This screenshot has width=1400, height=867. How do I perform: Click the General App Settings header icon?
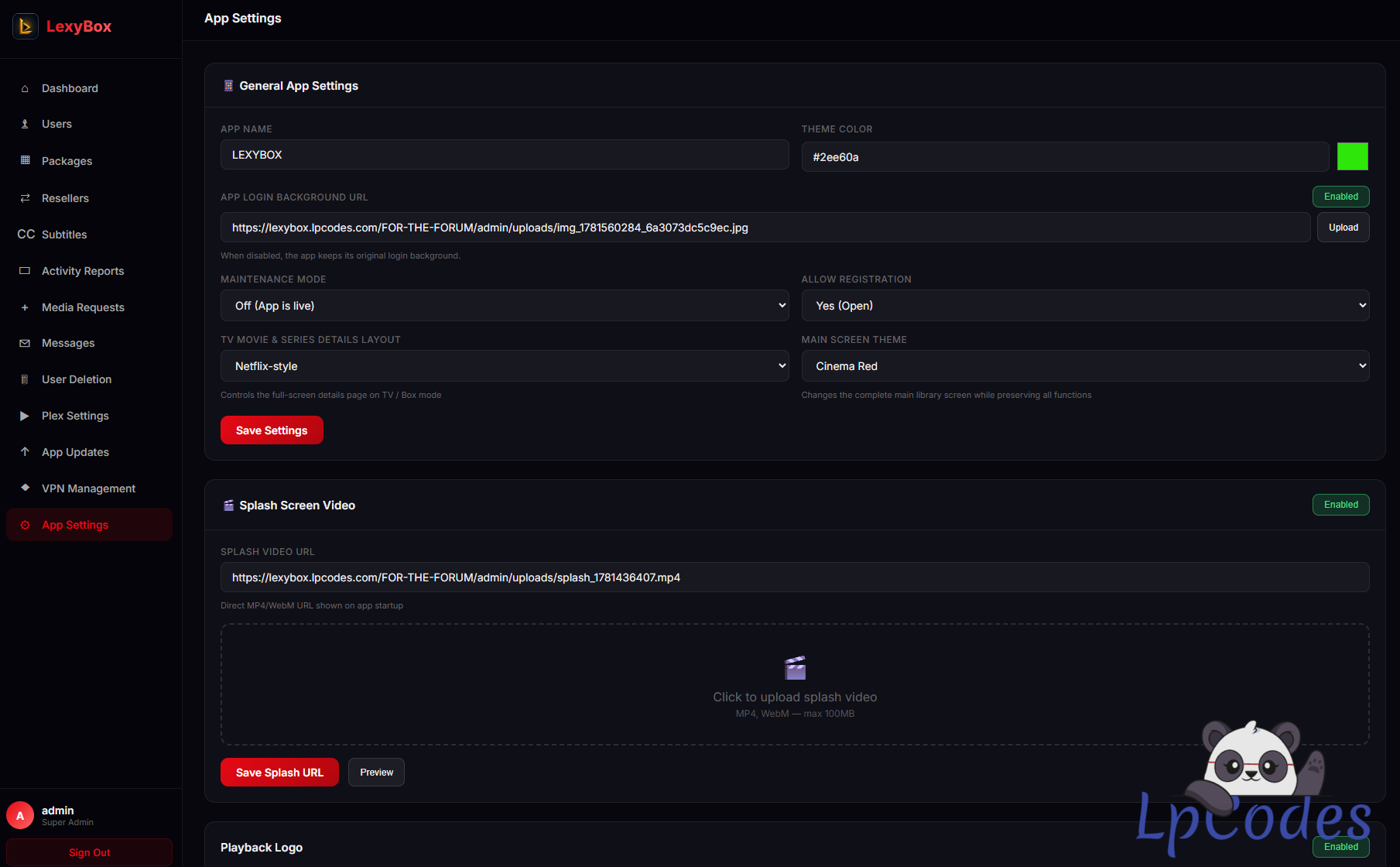click(228, 86)
